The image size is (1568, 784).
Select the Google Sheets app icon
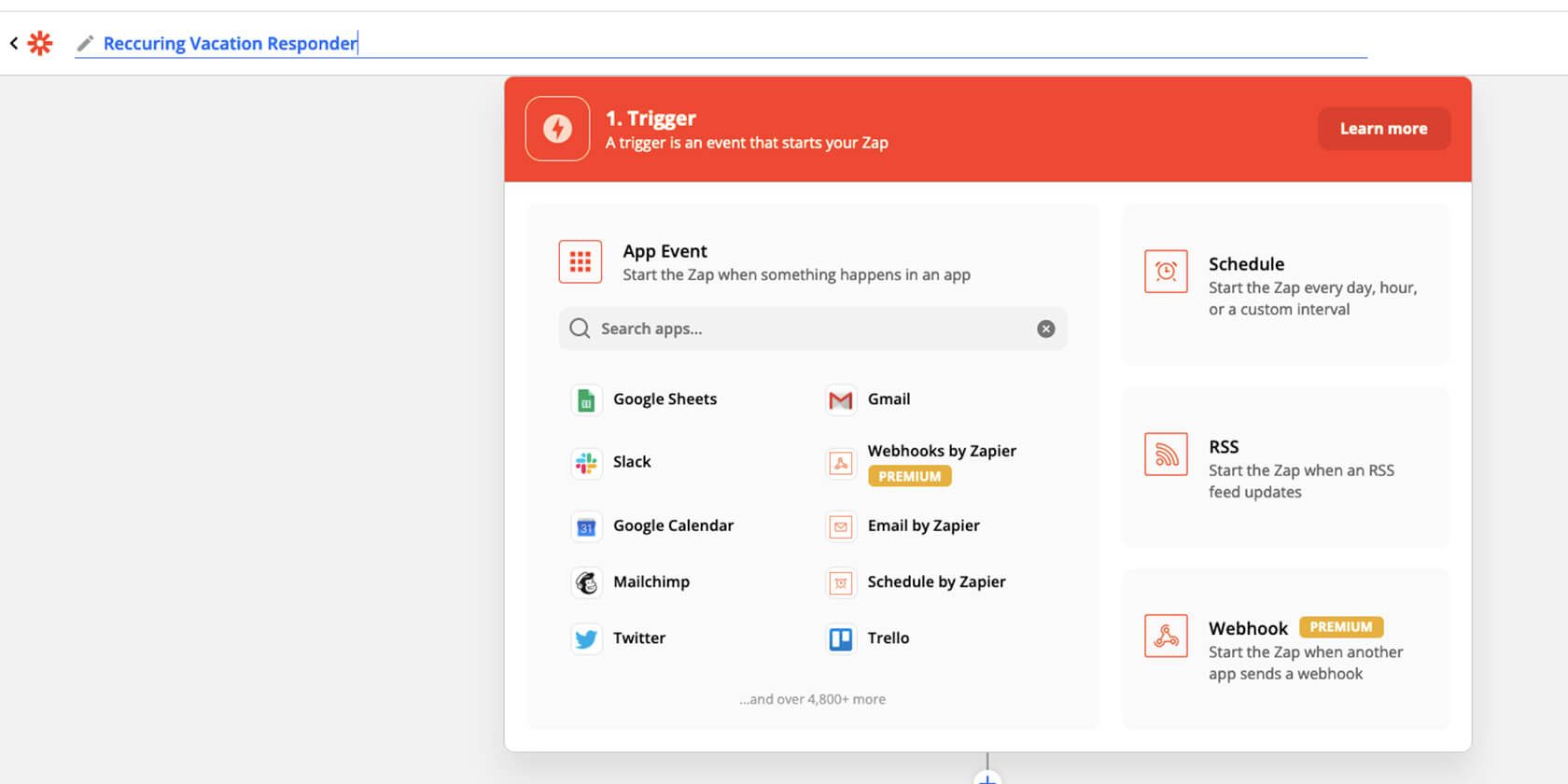pos(586,400)
